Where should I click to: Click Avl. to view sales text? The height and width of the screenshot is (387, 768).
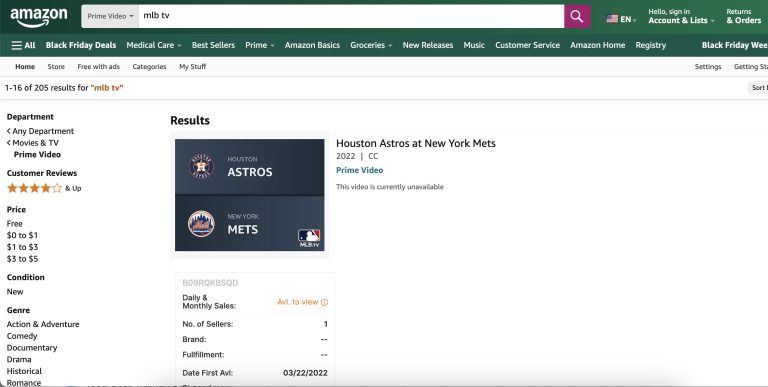pos(298,302)
